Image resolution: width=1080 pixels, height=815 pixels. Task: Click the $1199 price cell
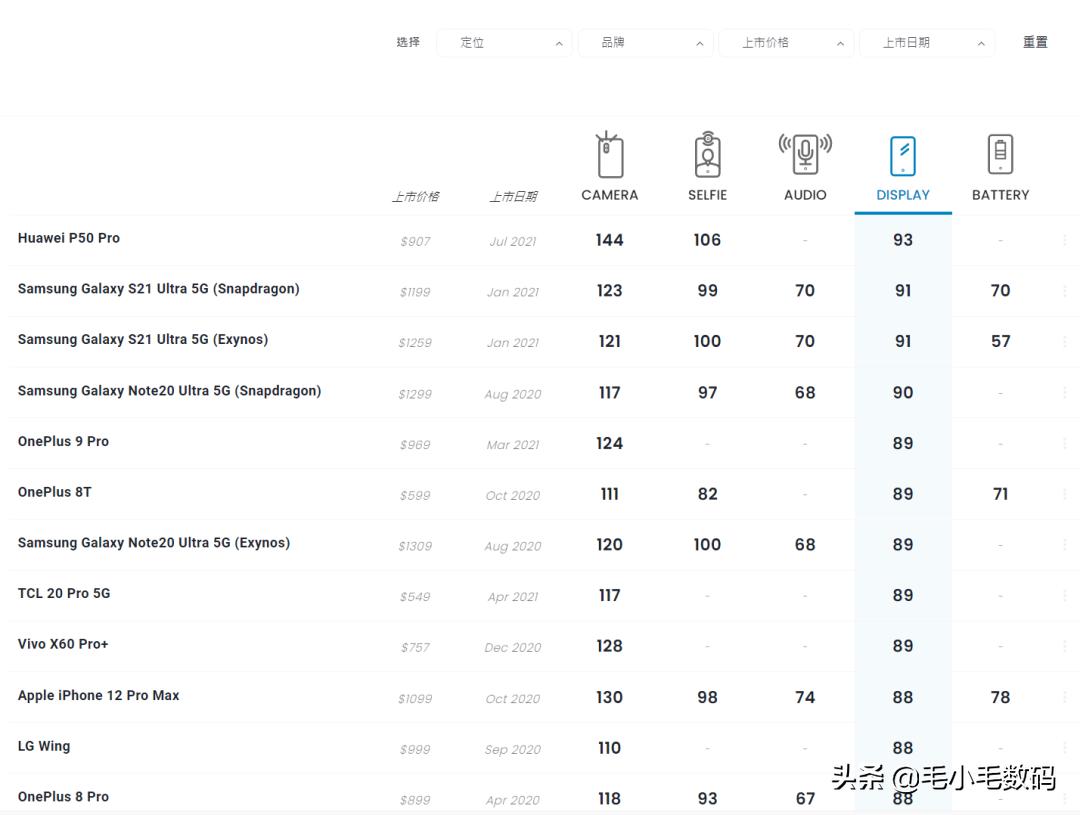pos(415,292)
